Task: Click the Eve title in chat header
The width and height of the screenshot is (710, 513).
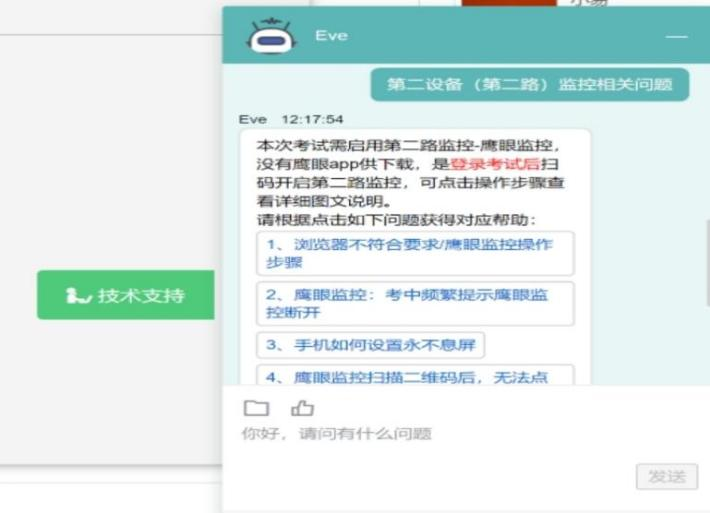Action: (331, 36)
